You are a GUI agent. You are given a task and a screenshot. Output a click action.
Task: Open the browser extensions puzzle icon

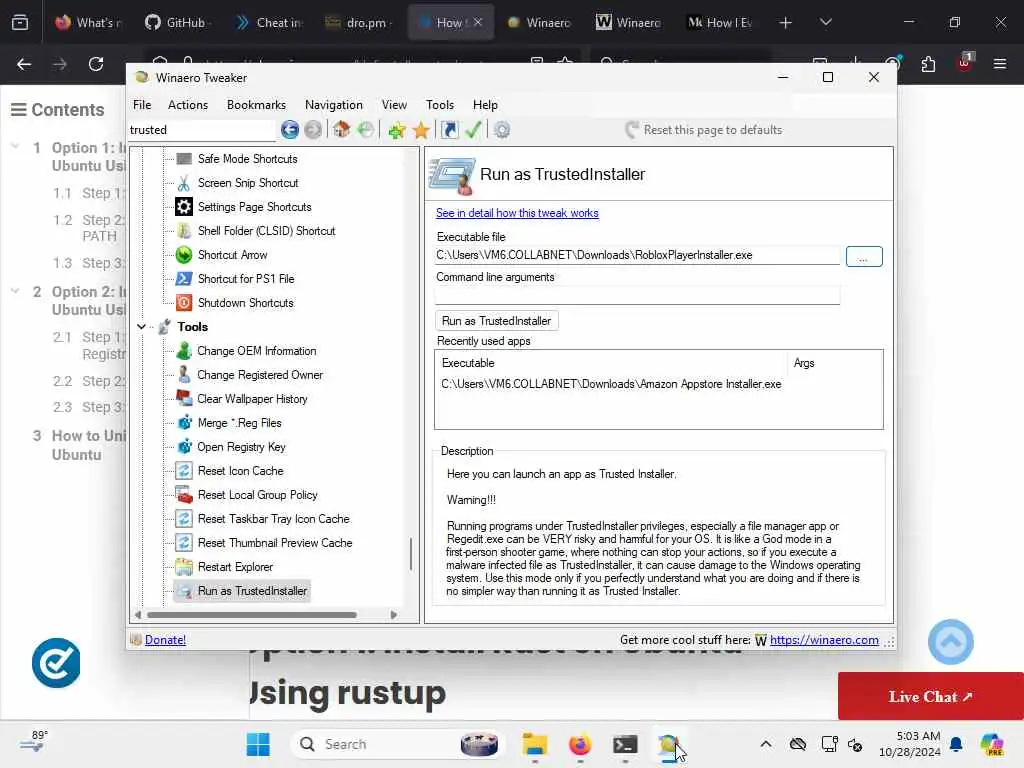[928, 64]
